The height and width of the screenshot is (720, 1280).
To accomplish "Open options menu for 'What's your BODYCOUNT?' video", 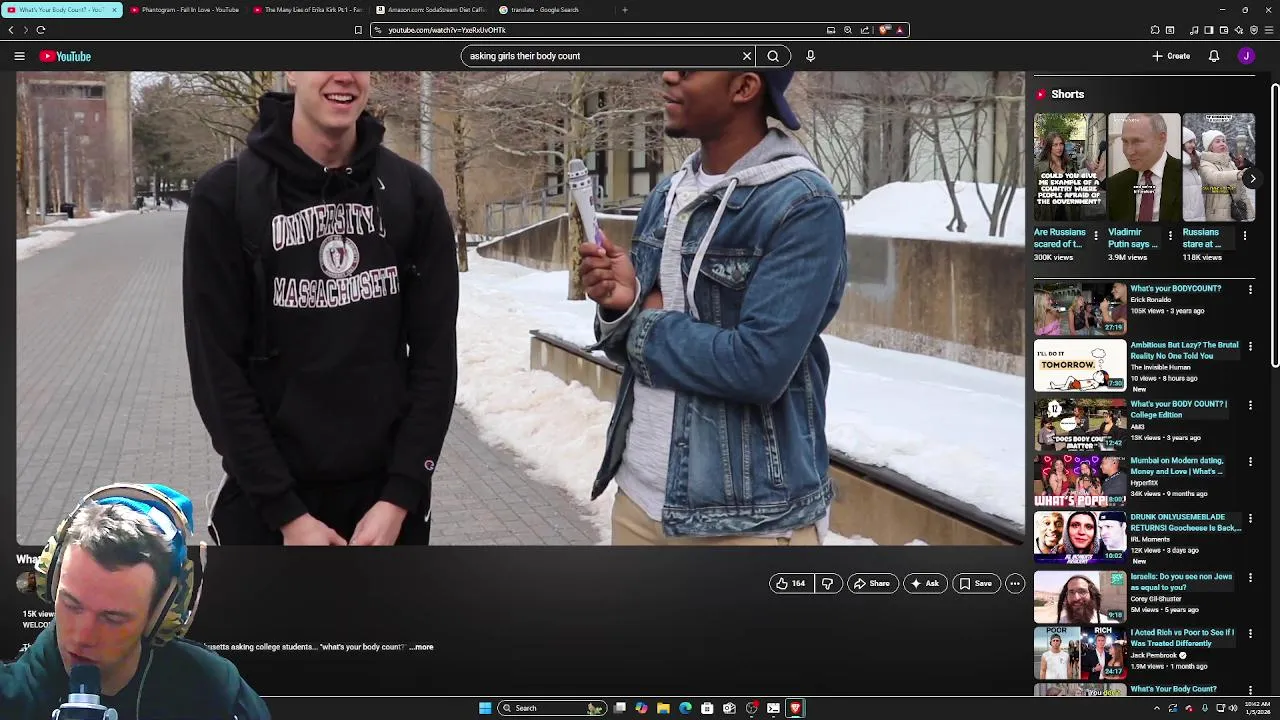I will click(x=1250, y=289).
